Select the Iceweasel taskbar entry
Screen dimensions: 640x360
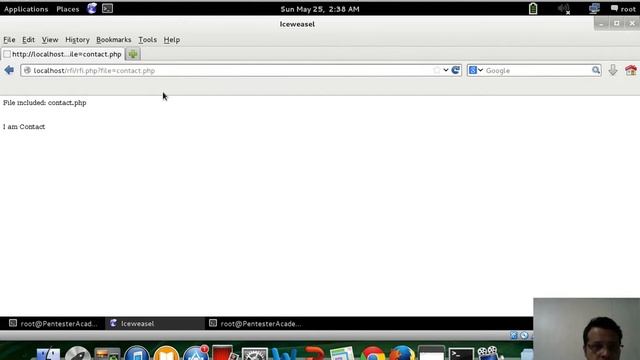(x=155, y=324)
